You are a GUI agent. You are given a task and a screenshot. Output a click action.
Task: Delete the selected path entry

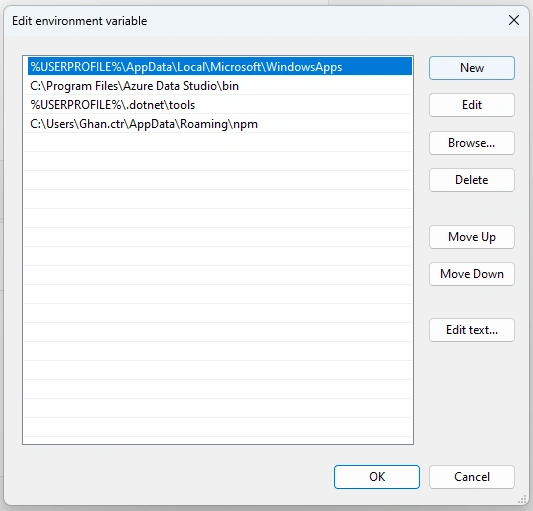click(472, 180)
